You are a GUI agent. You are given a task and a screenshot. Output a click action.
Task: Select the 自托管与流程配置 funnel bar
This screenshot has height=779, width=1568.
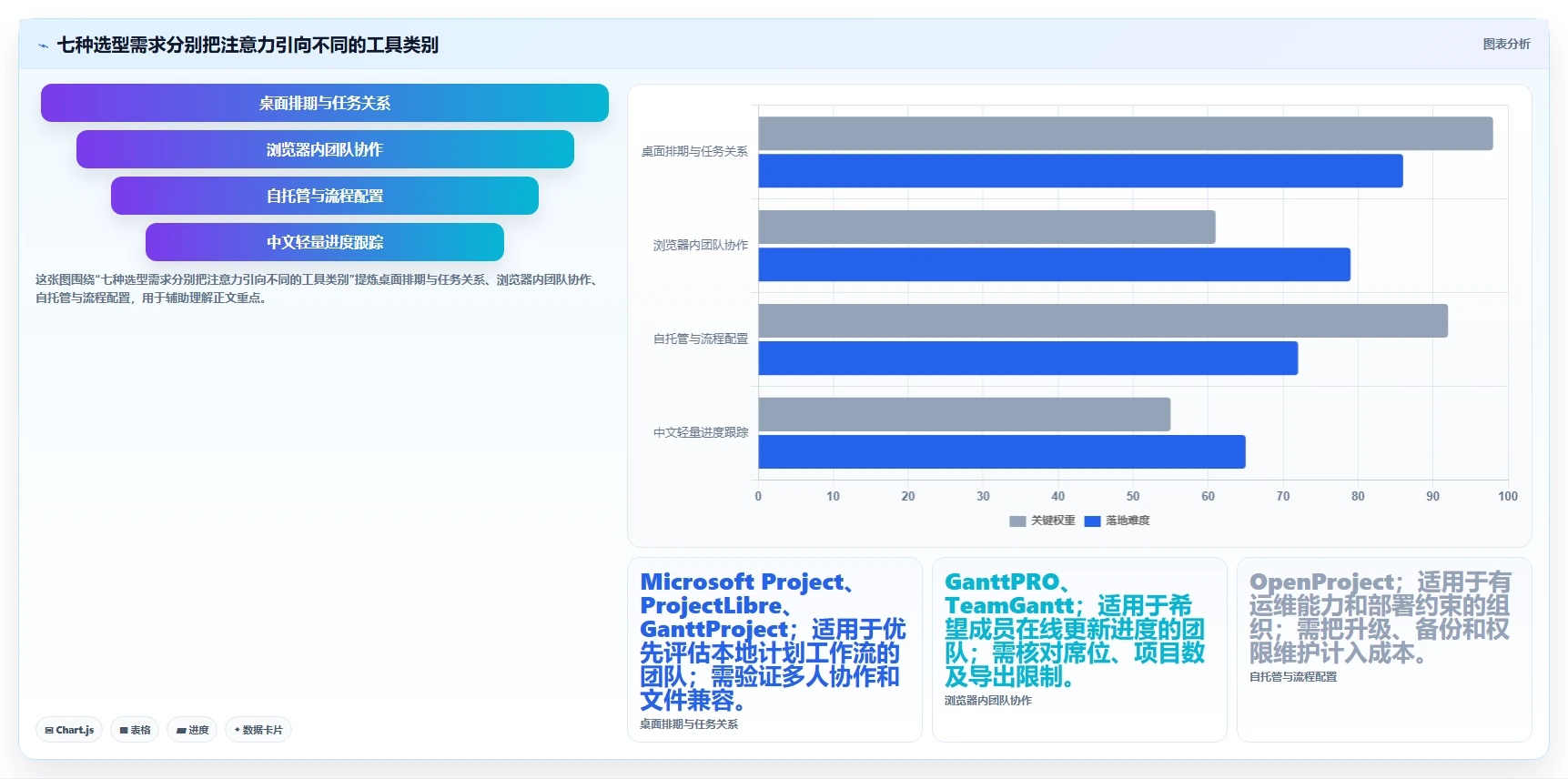tap(325, 196)
